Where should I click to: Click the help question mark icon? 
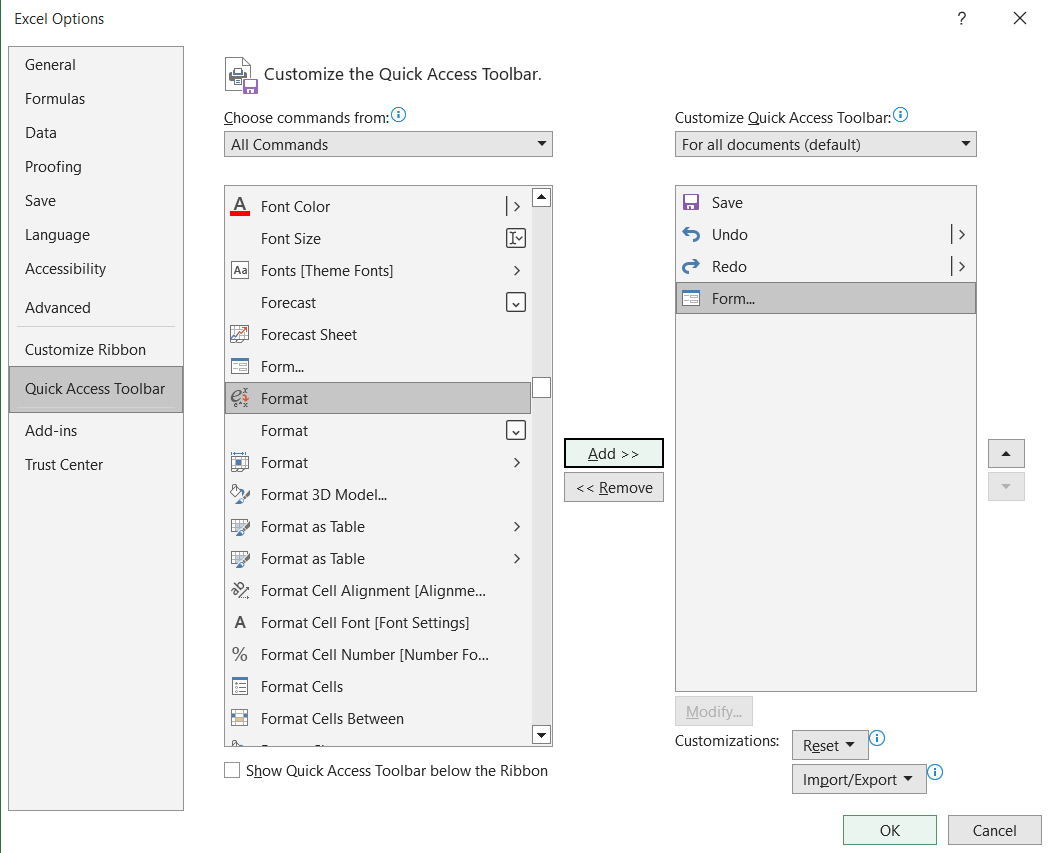point(961,18)
